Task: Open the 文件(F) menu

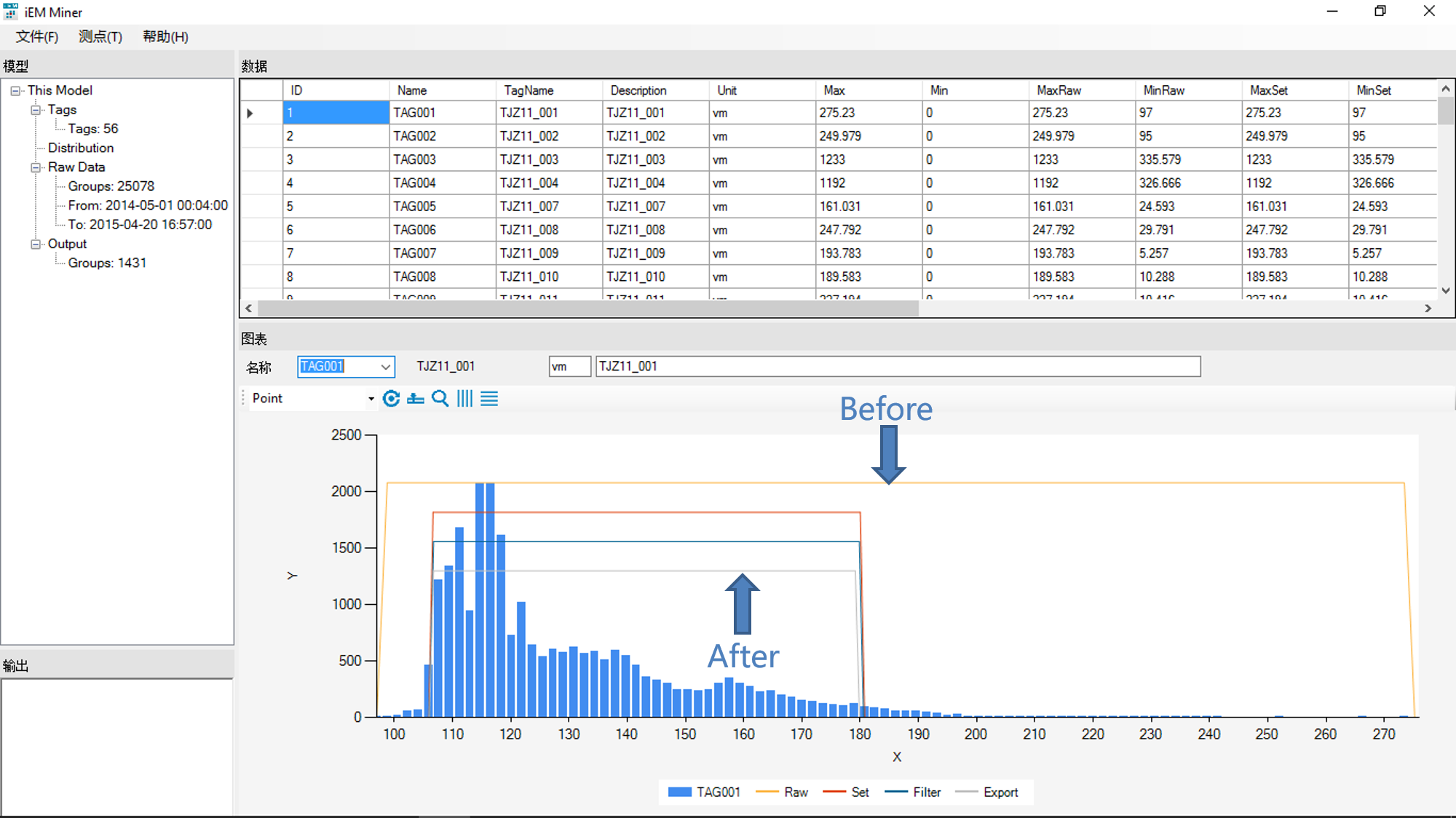Action: pos(37,36)
